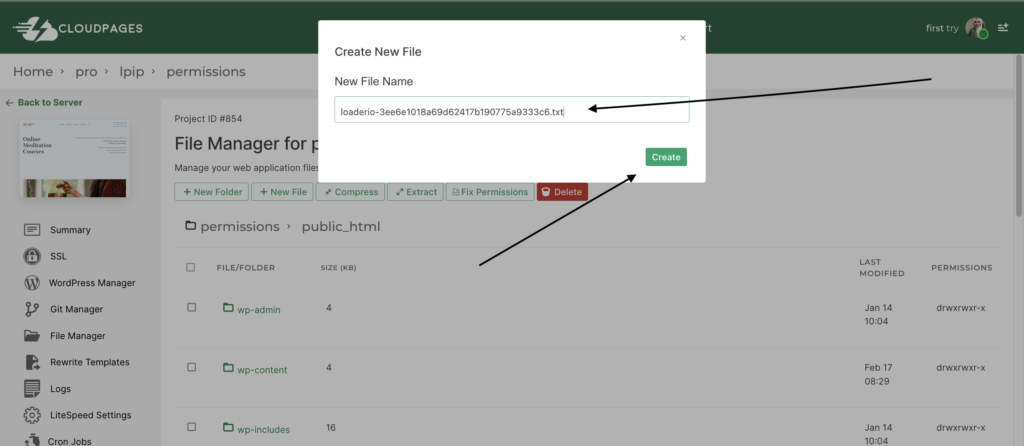Viewport: 1024px width, 446px height.
Task: Click the SSL lock icon
Action: 32,257
